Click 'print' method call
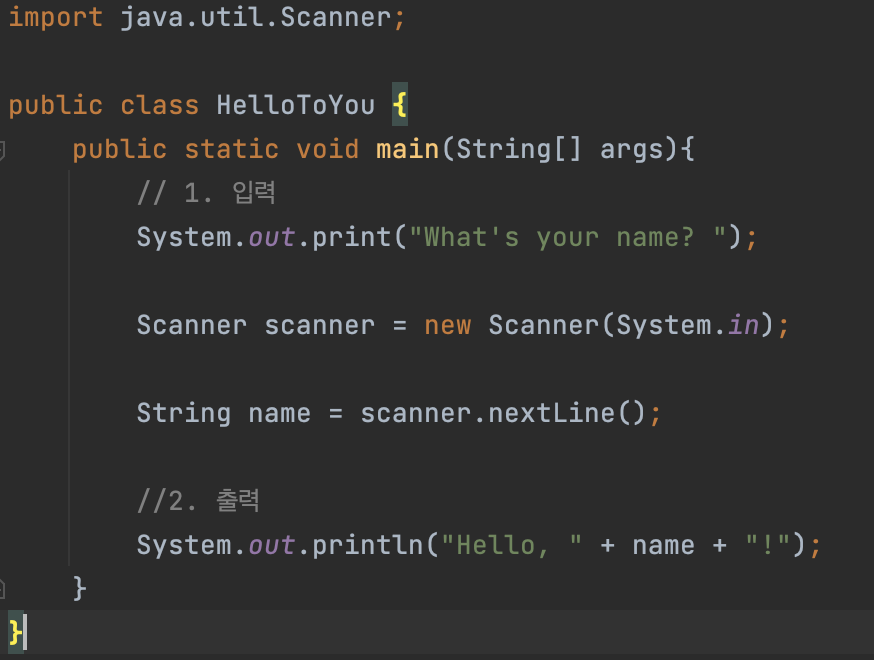This screenshot has height=660, width=874. pyautogui.click(x=352, y=237)
